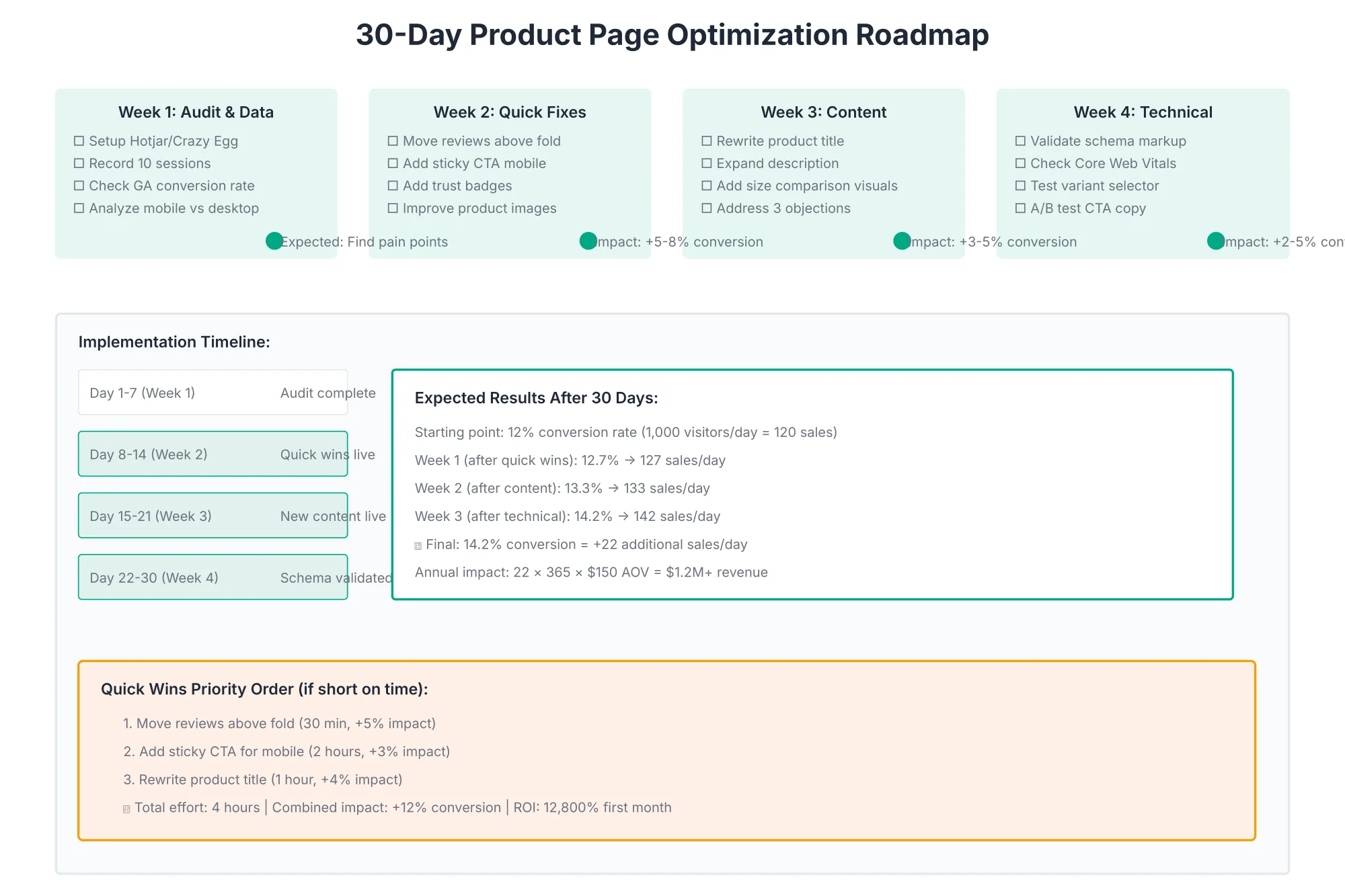1345x896 pixels.
Task: Click list item Rewrite product title (1 hour)
Action: point(262,780)
